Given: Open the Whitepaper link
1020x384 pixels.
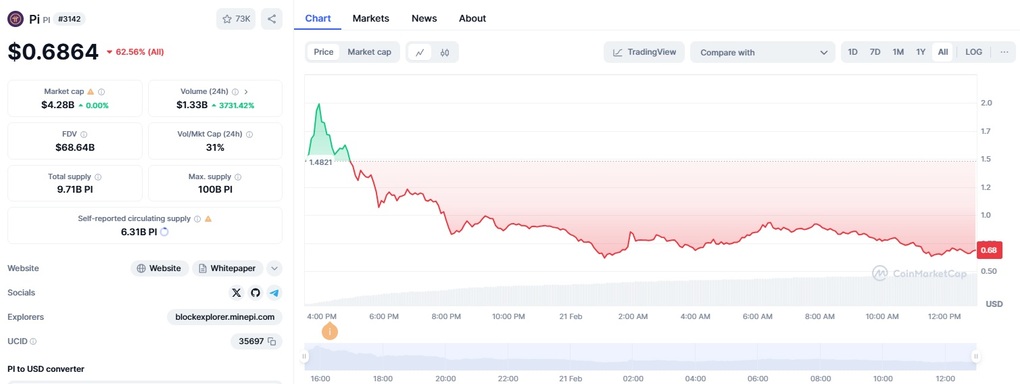Looking at the screenshot, I should point(228,268).
